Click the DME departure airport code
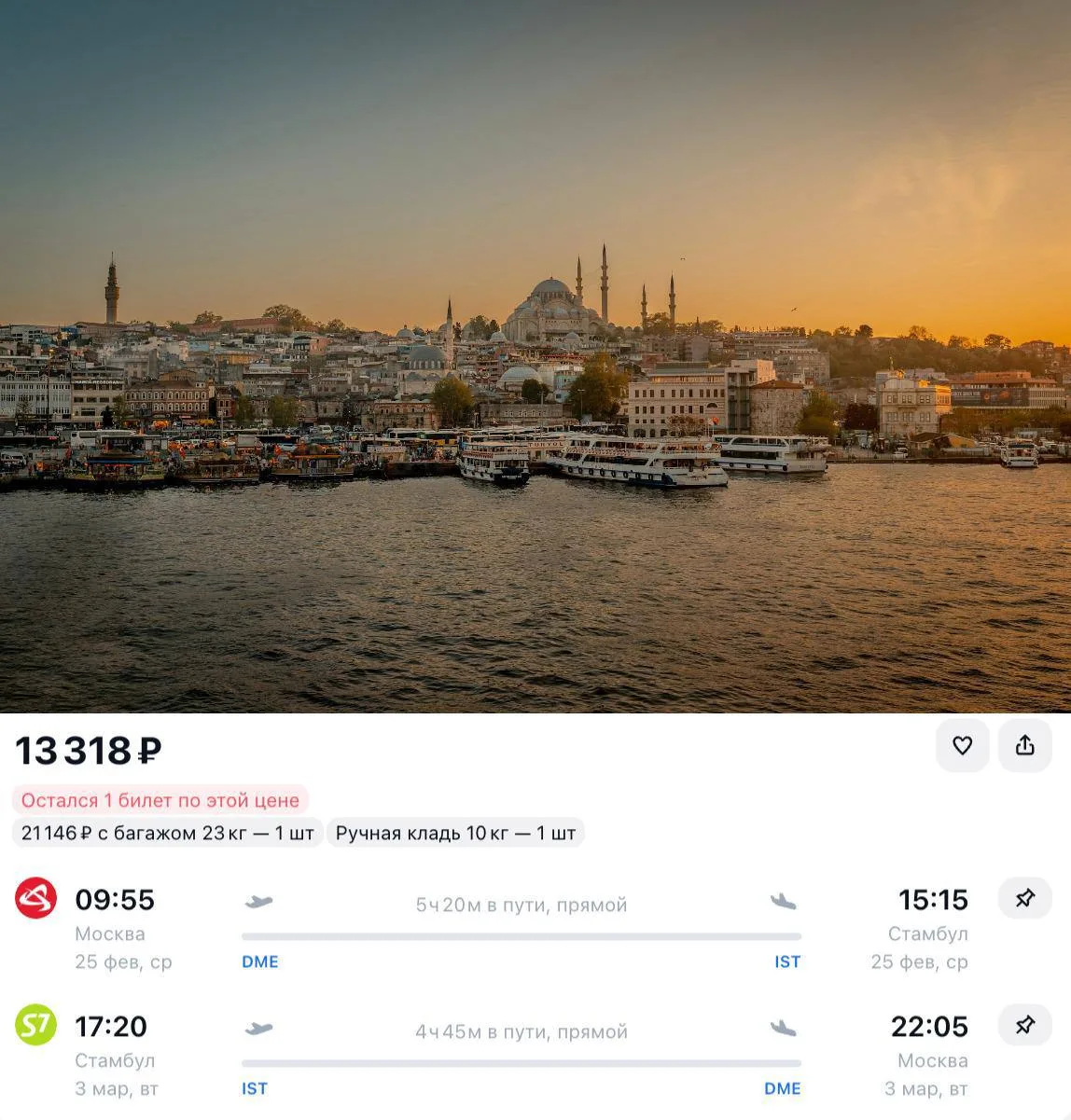The image size is (1071, 1120). (x=260, y=961)
